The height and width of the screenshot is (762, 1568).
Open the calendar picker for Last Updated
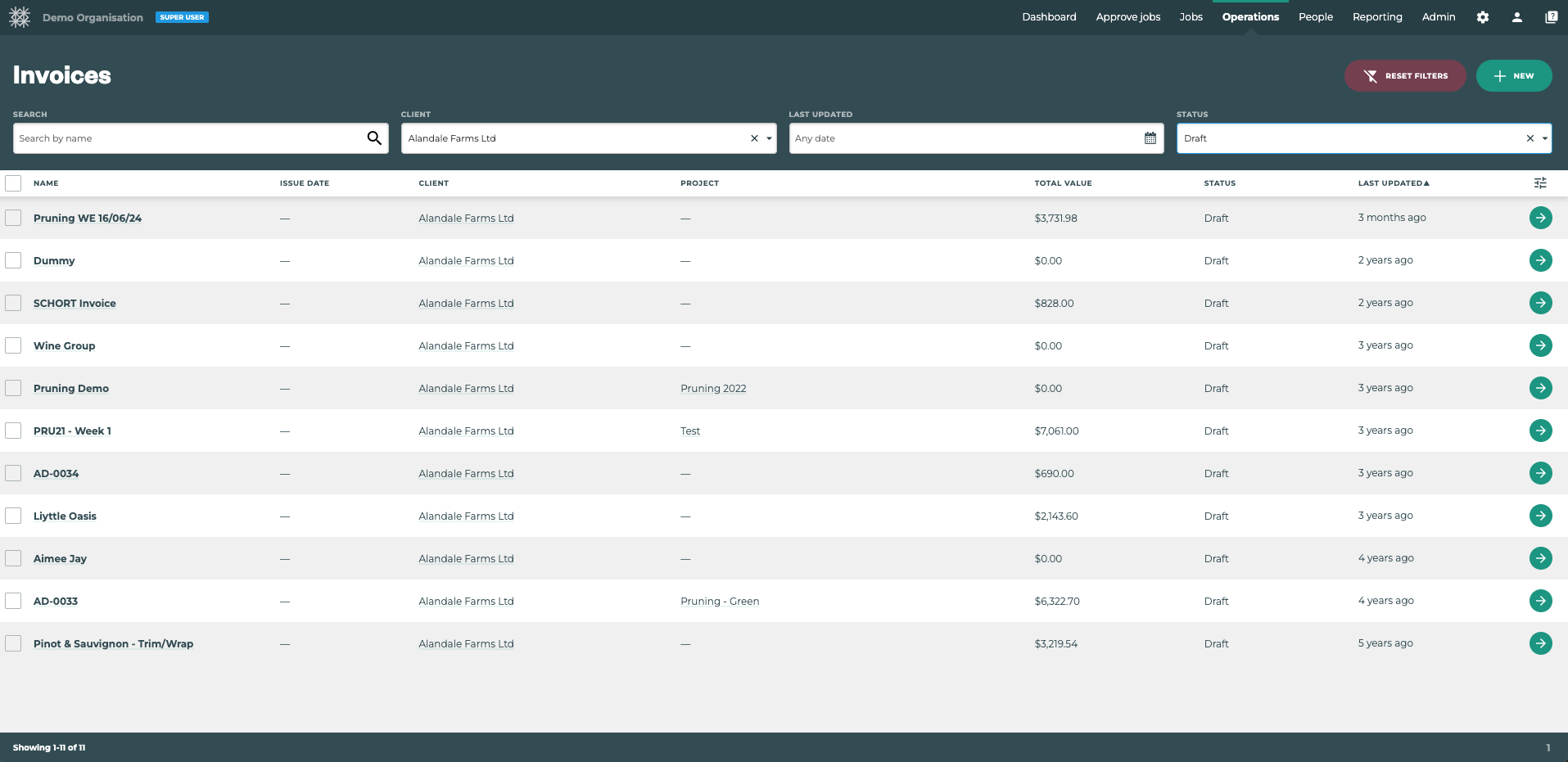coord(1150,138)
